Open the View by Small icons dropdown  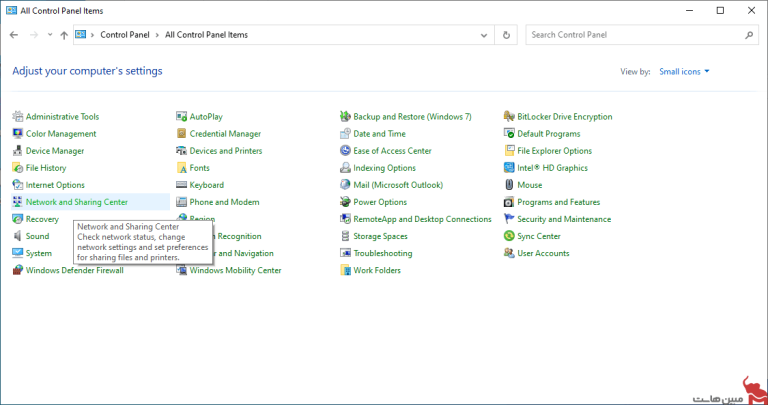684,72
